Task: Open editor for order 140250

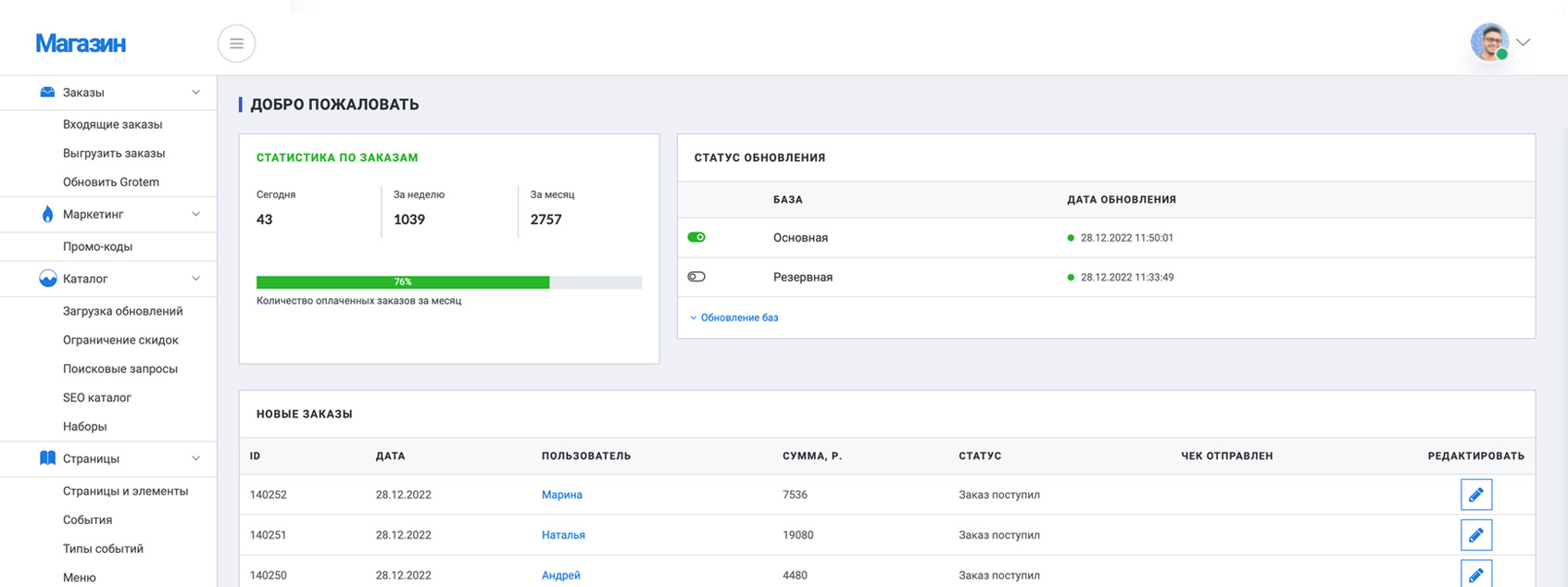Action: click(1475, 573)
